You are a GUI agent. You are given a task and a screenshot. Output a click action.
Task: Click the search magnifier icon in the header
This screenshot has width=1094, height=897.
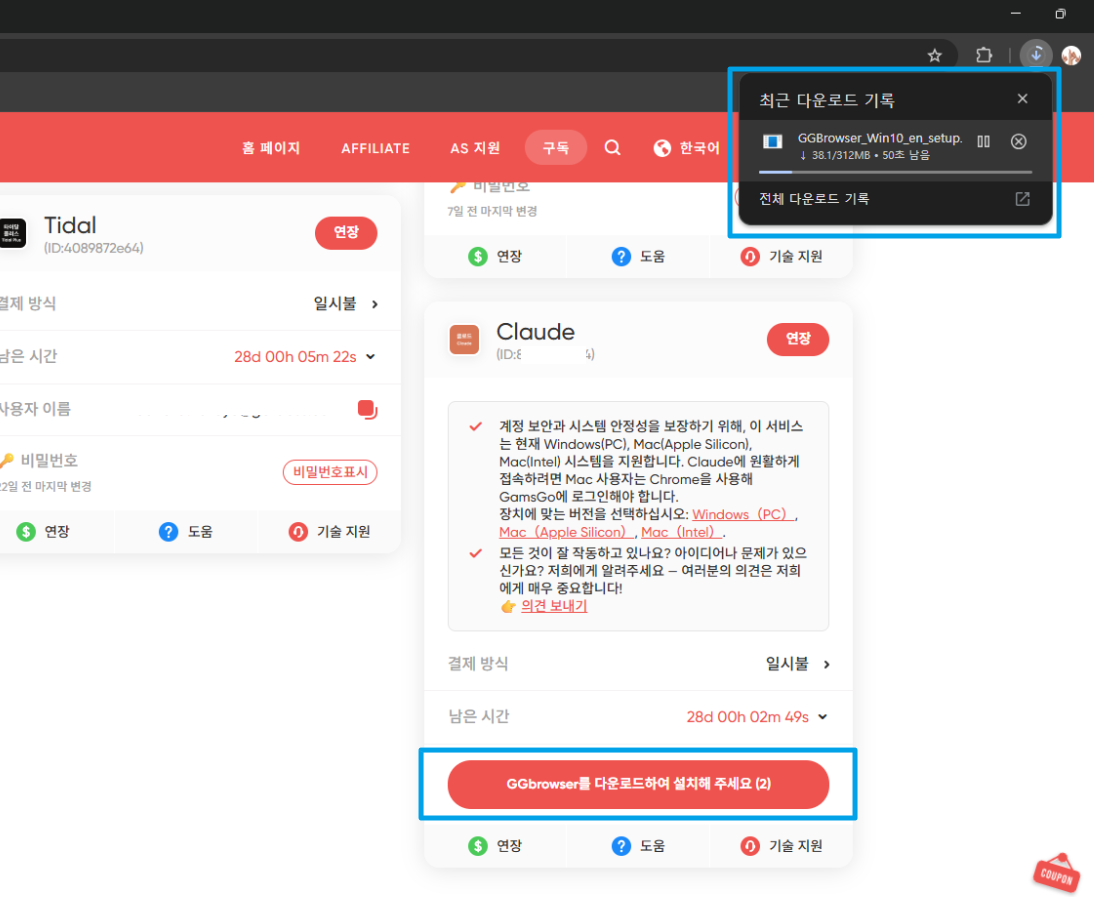612,147
